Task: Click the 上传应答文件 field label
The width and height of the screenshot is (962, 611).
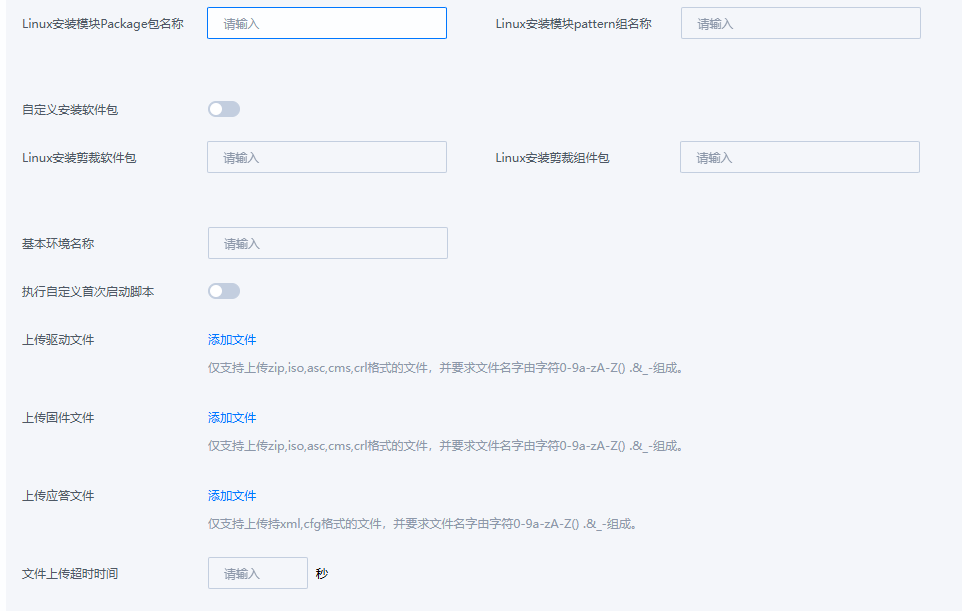Action: point(58,496)
